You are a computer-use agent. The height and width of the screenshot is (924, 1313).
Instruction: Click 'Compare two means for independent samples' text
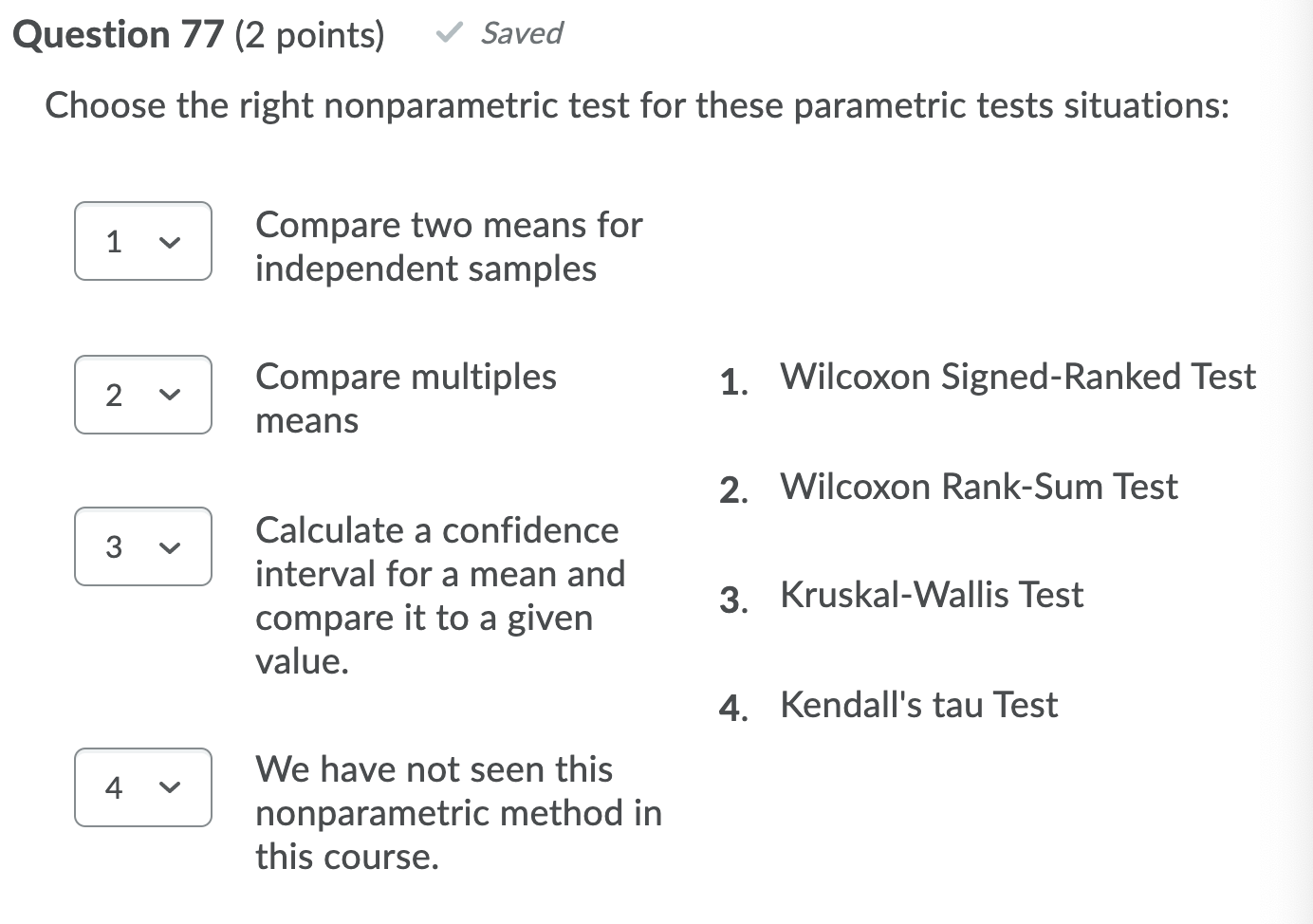[x=448, y=246]
